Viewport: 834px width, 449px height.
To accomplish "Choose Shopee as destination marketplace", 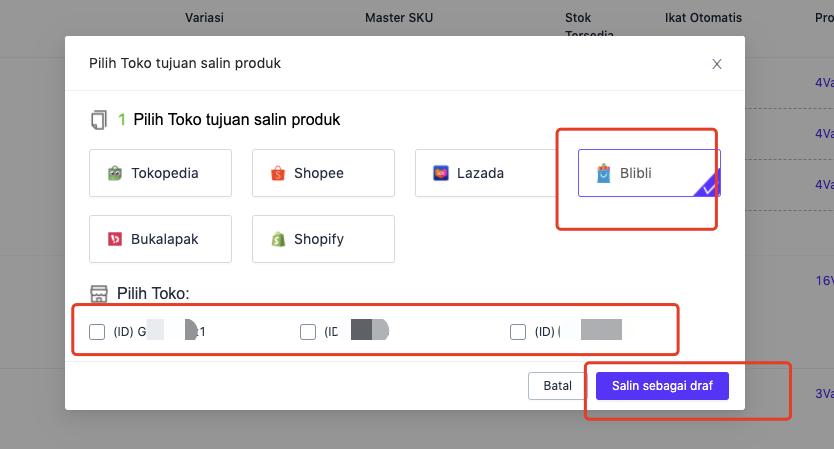I will point(323,173).
